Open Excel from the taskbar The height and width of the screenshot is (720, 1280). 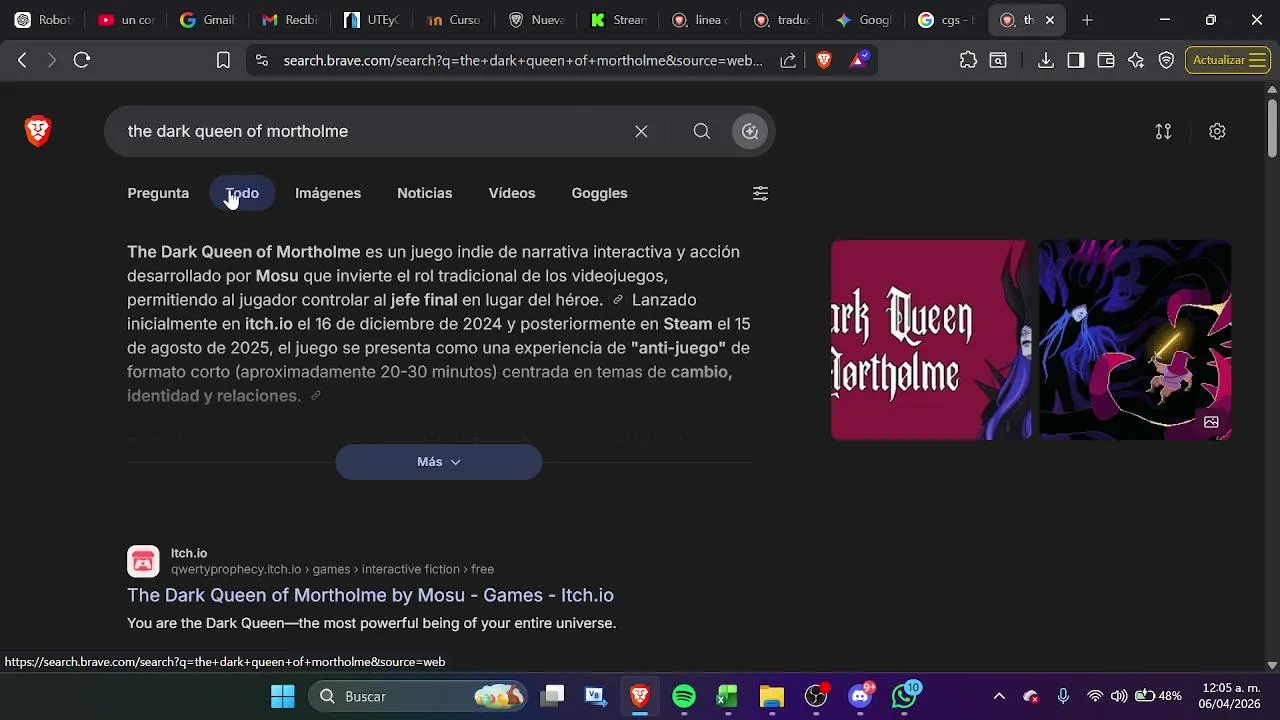coord(728,696)
